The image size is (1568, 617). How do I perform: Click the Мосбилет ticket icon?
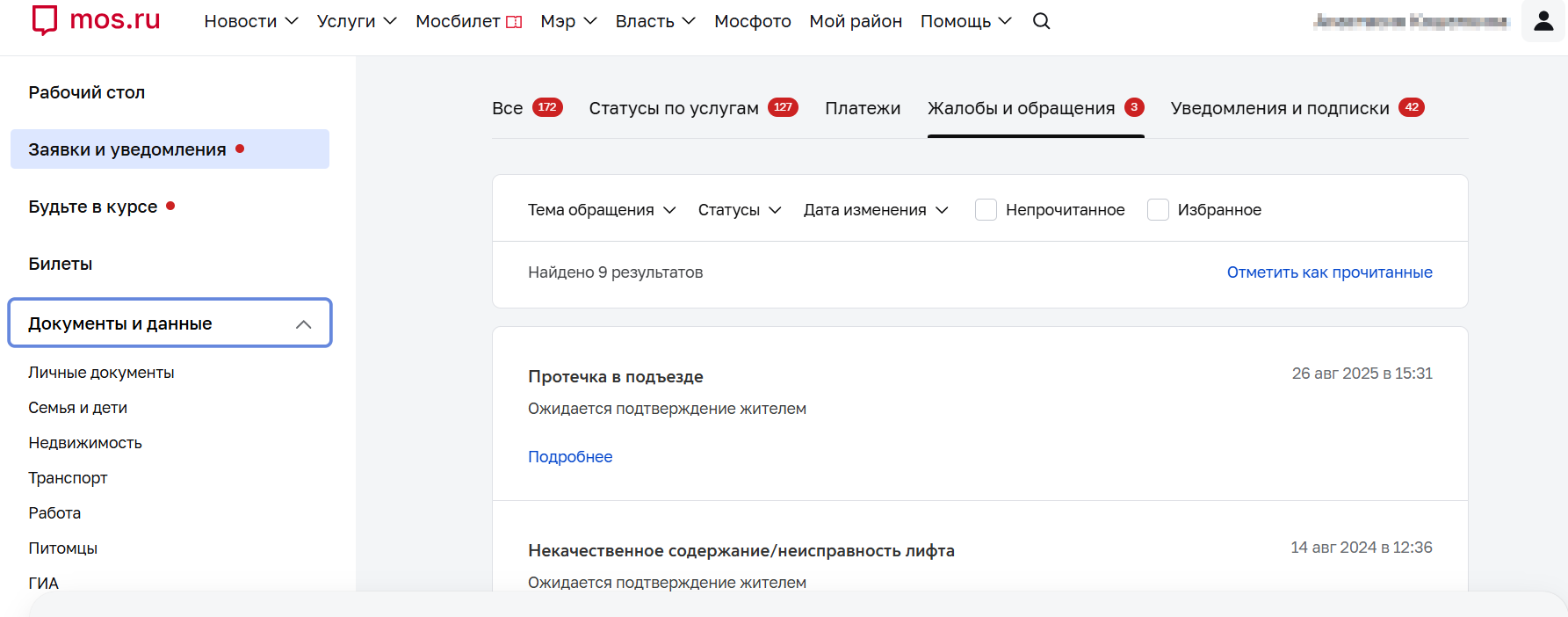point(515,22)
